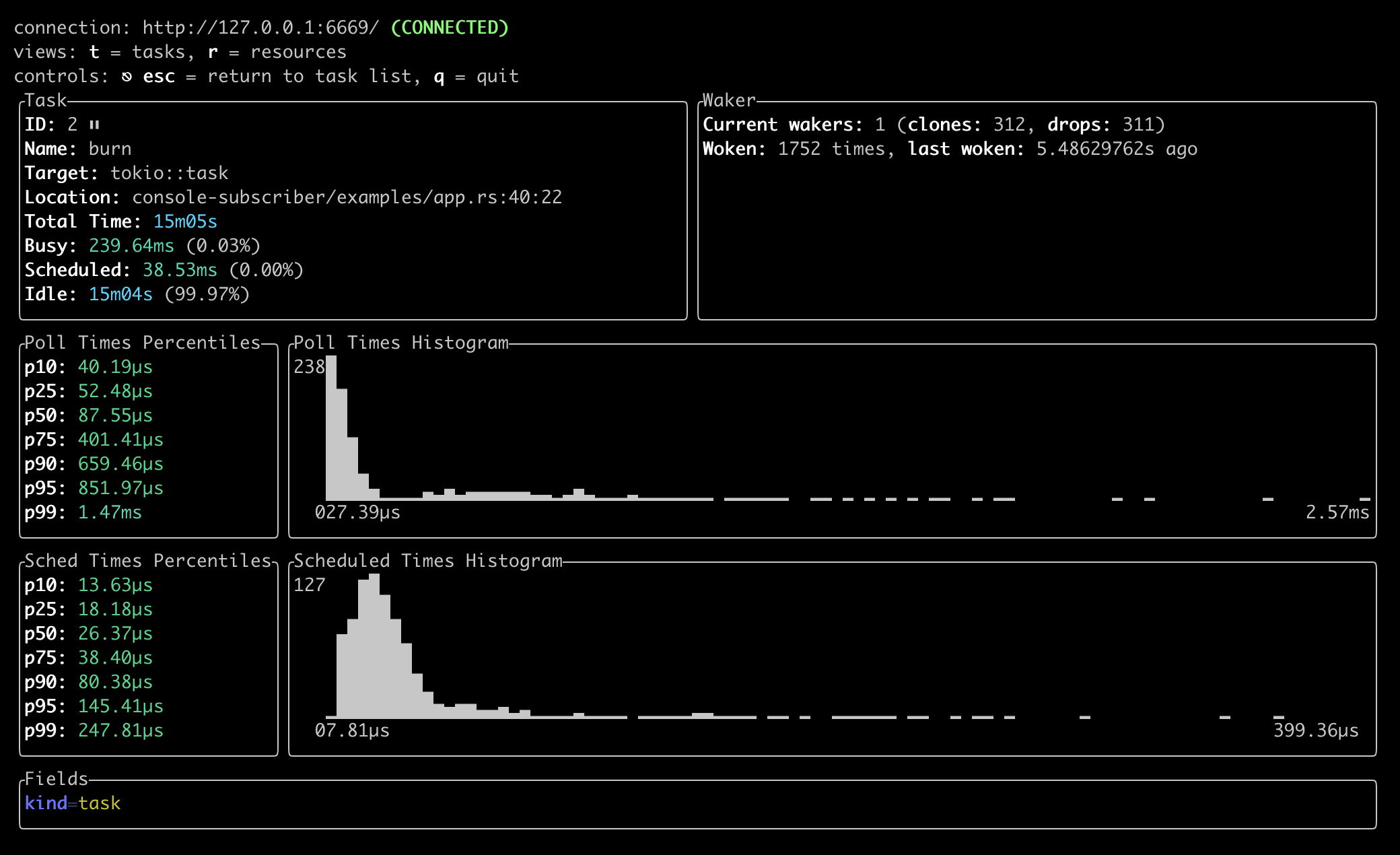Click the 2.57ms maximum label on Poll histogram

coord(1337,512)
